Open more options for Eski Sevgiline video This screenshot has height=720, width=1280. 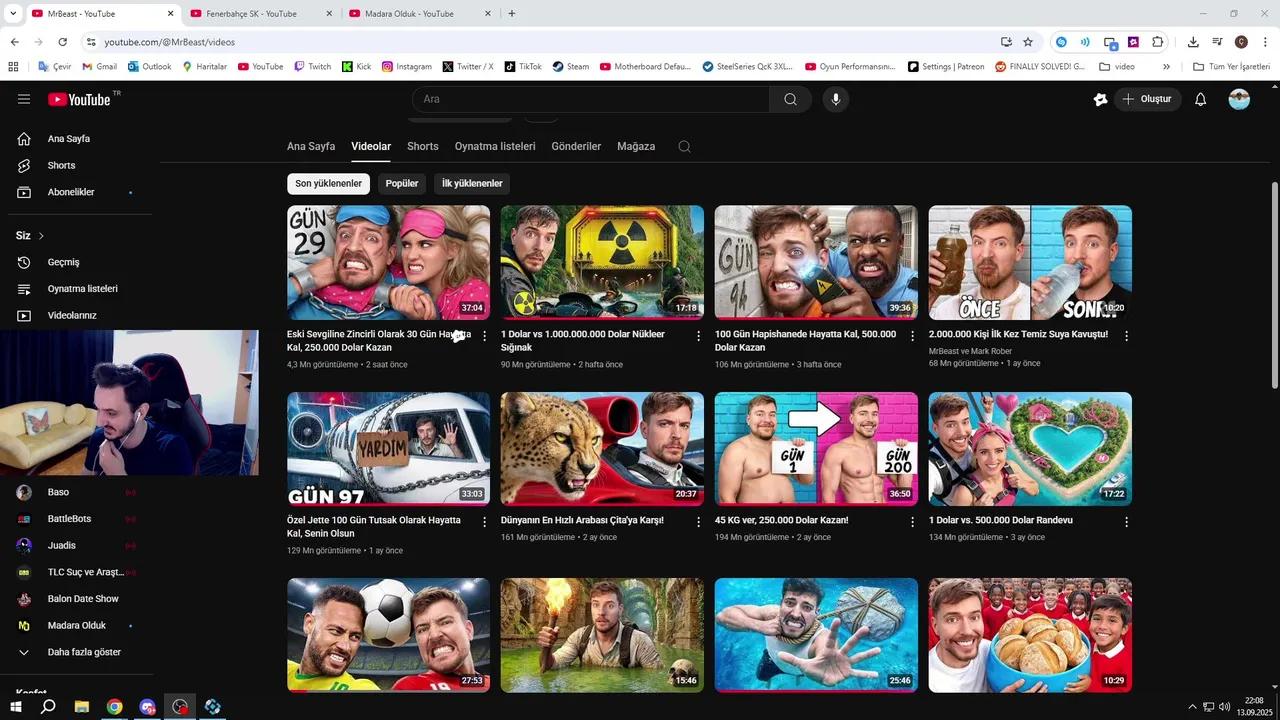pos(485,336)
